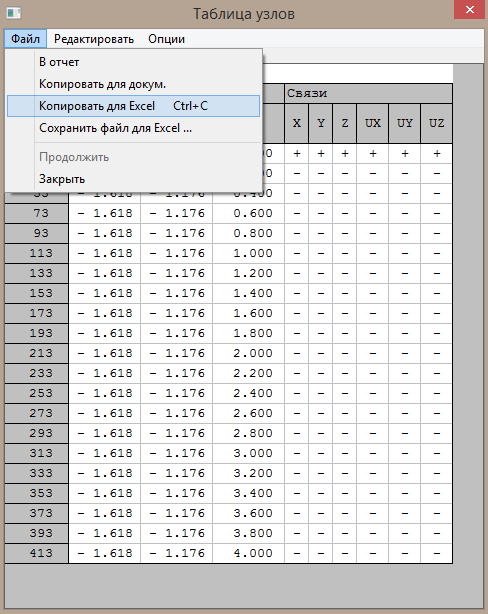Image resolution: width=488 pixels, height=614 pixels.
Task: Click the cell with value 2.000
Action: pos(248,353)
